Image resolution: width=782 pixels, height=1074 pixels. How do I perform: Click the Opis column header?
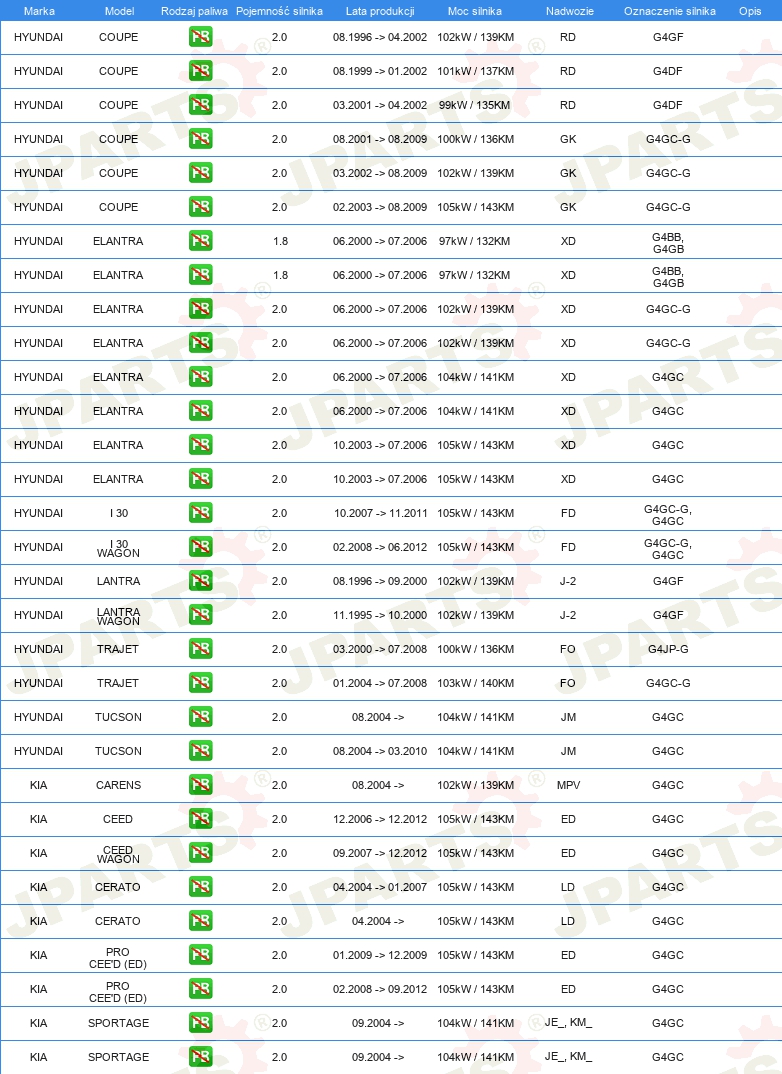point(751,11)
